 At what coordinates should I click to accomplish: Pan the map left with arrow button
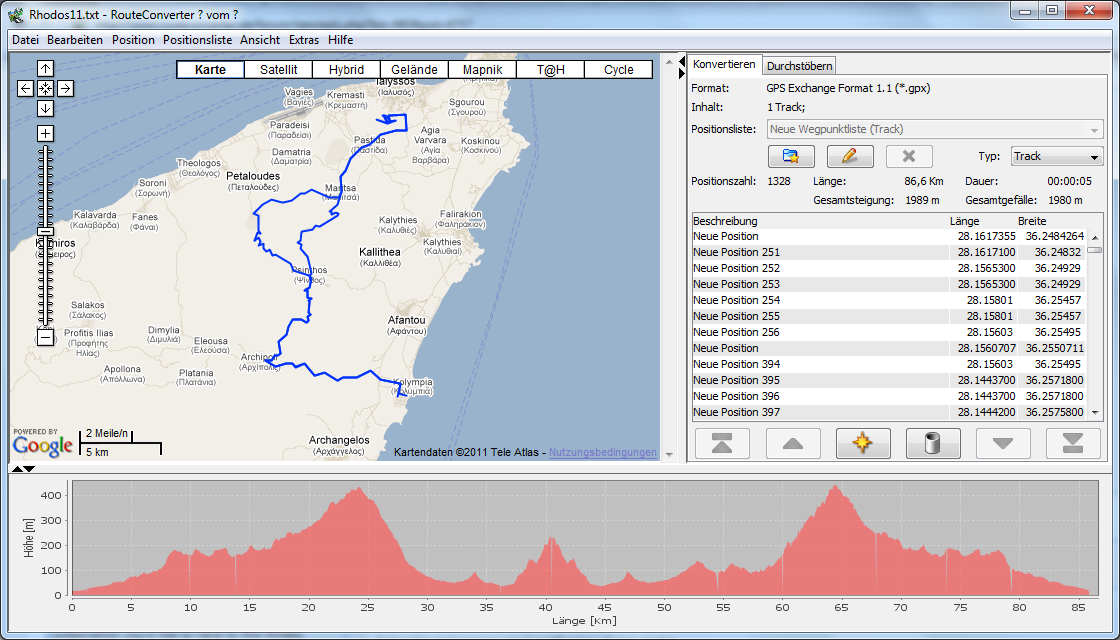click(26, 88)
